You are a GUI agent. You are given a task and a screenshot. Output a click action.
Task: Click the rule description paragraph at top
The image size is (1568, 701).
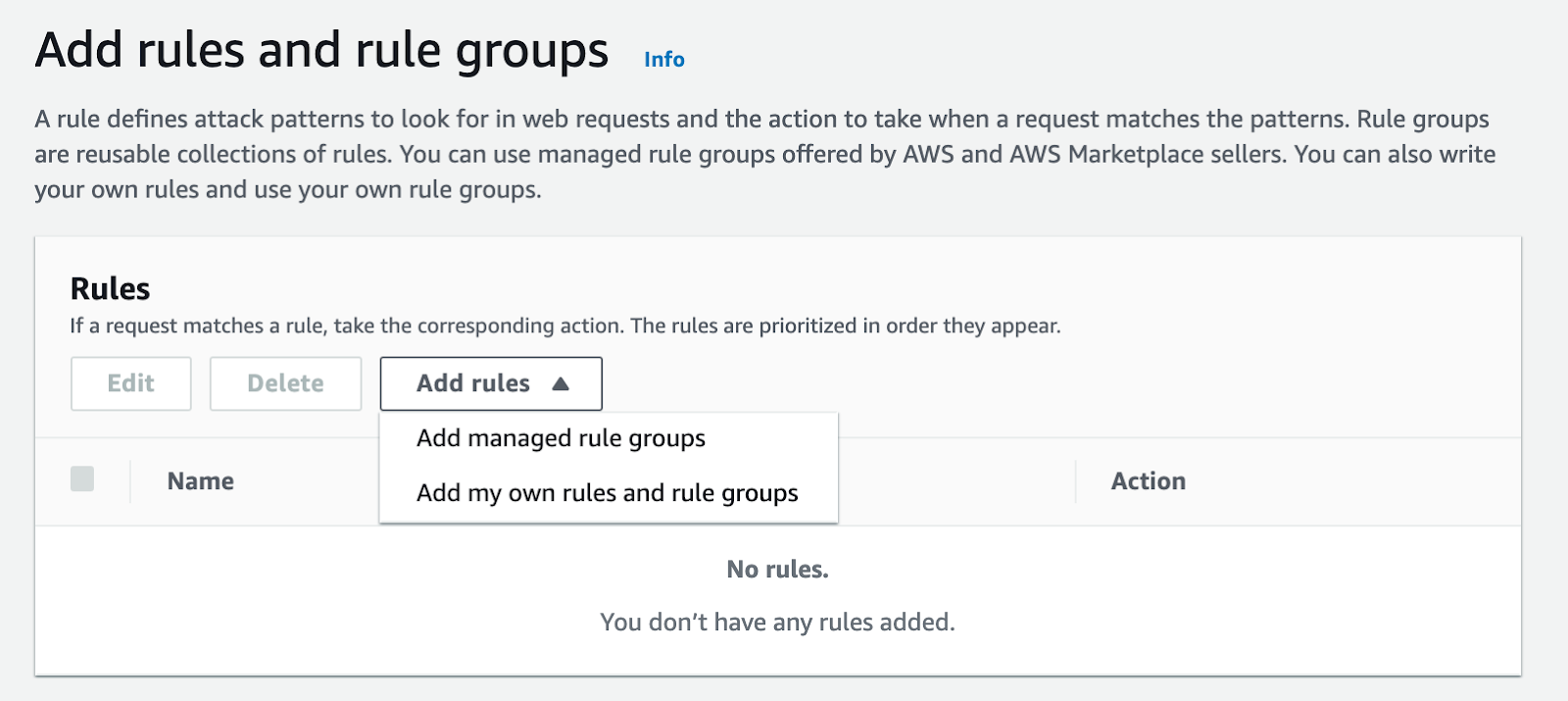point(764,154)
